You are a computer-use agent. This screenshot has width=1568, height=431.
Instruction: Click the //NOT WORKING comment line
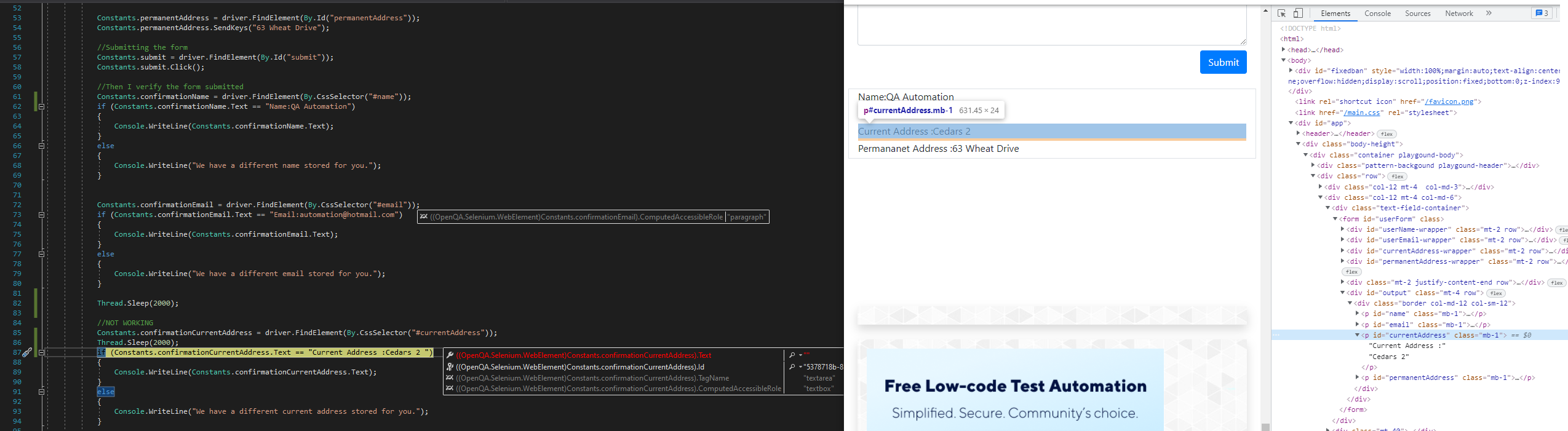125,323
